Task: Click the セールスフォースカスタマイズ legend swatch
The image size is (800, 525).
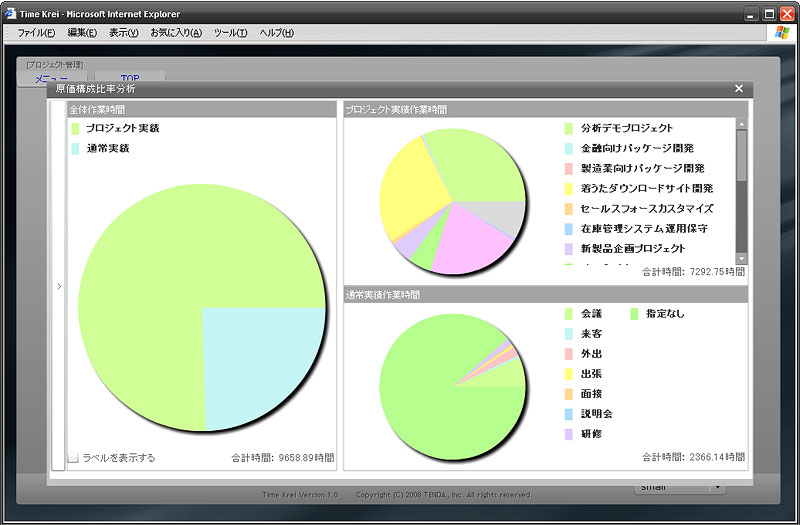Action: tap(569, 209)
